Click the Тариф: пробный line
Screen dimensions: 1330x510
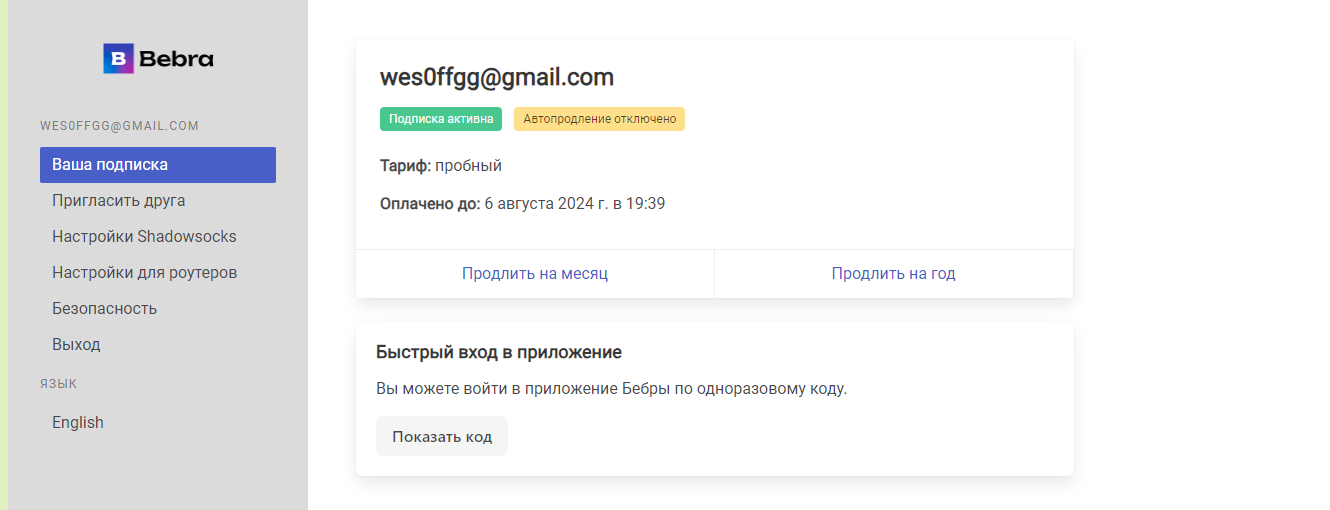(x=441, y=166)
